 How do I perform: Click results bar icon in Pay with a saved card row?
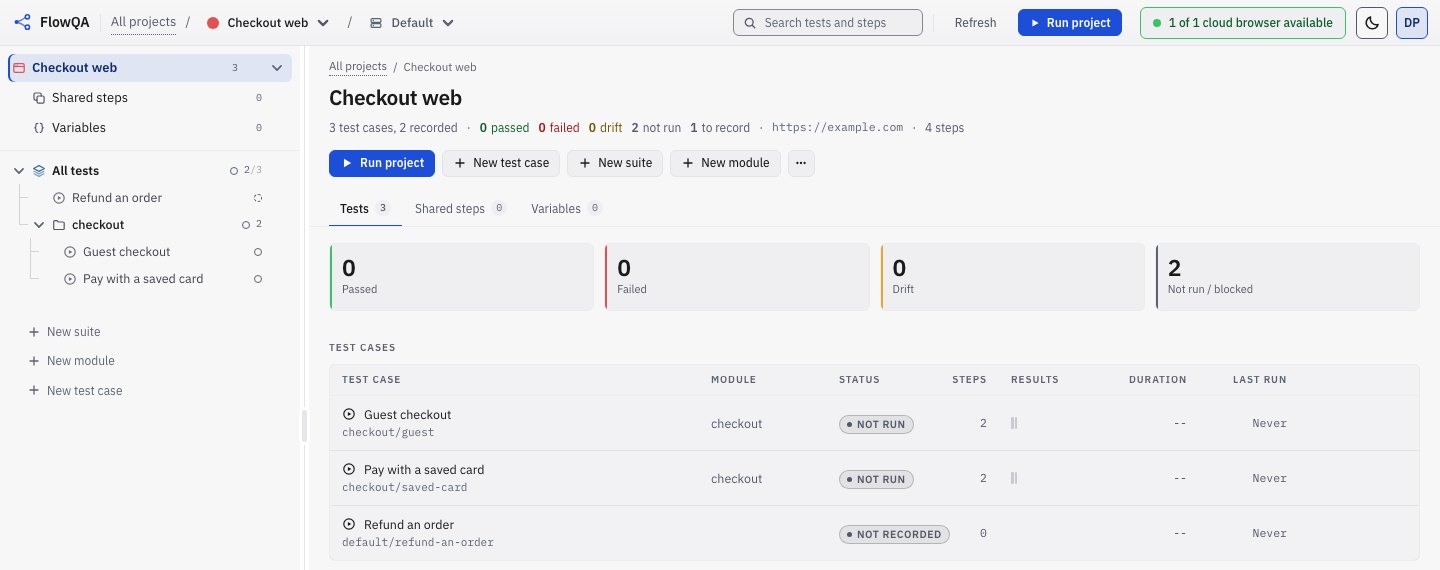pos(1014,478)
